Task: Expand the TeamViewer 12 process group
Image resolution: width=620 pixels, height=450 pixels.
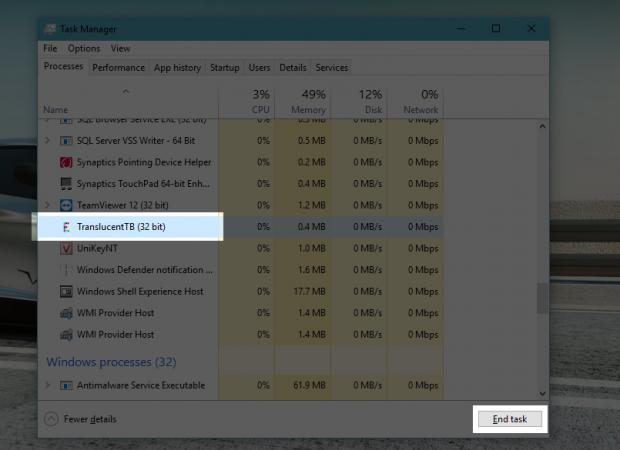Action: [48, 205]
